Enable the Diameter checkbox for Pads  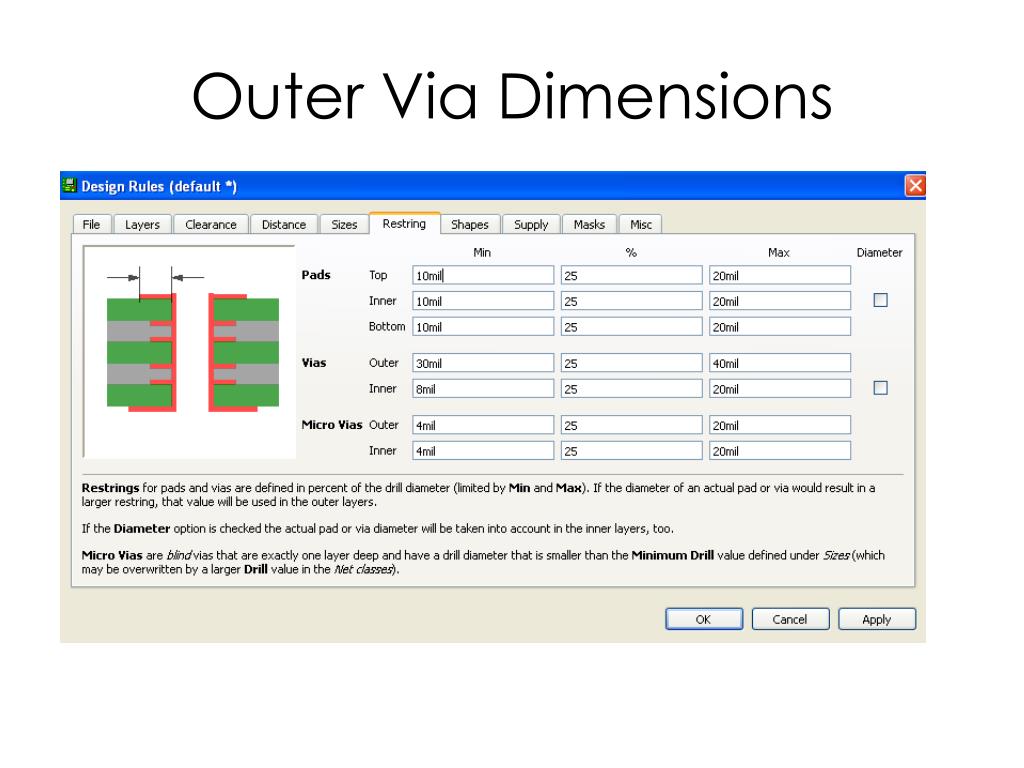pos(880,301)
